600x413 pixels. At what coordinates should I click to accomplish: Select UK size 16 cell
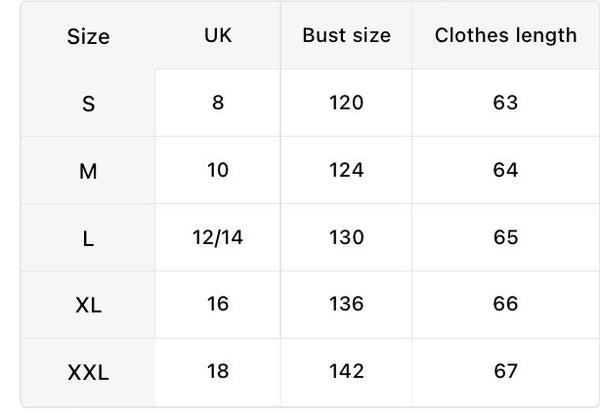[x=218, y=304]
